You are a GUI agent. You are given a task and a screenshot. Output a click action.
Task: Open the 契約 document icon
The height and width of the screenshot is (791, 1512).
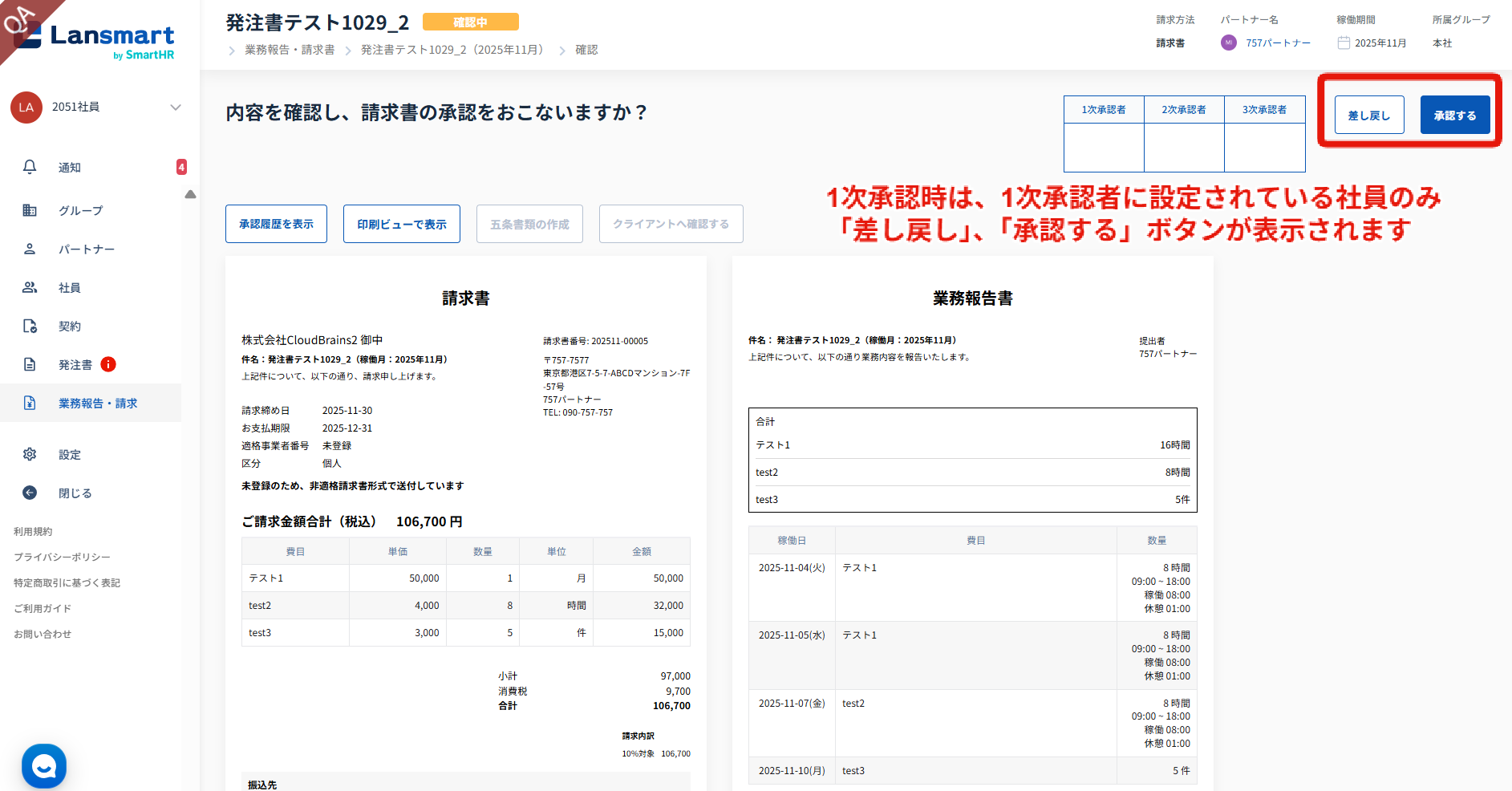[x=30, y=326]
